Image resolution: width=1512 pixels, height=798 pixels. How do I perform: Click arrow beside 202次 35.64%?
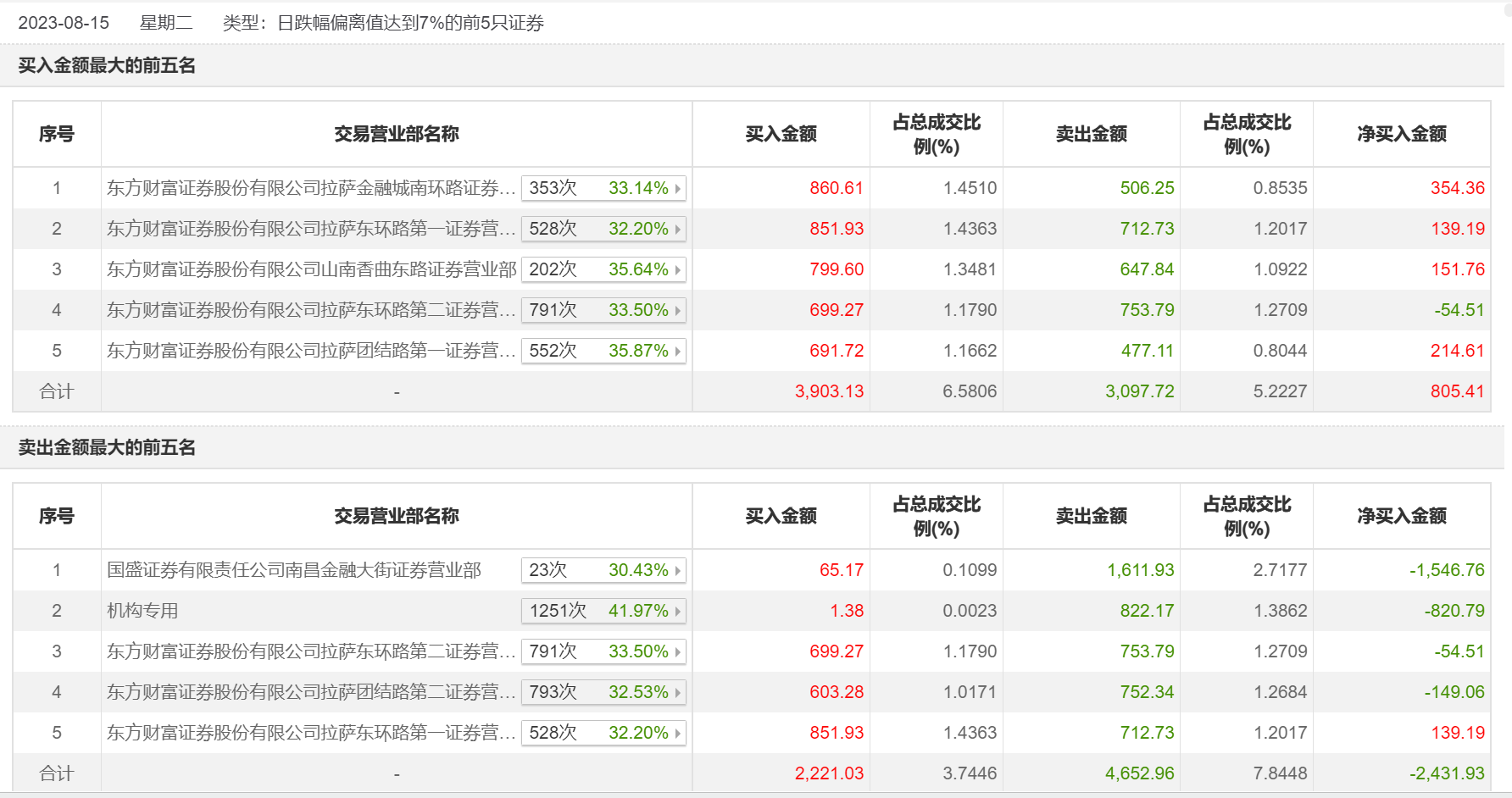[x=678, y=269]
